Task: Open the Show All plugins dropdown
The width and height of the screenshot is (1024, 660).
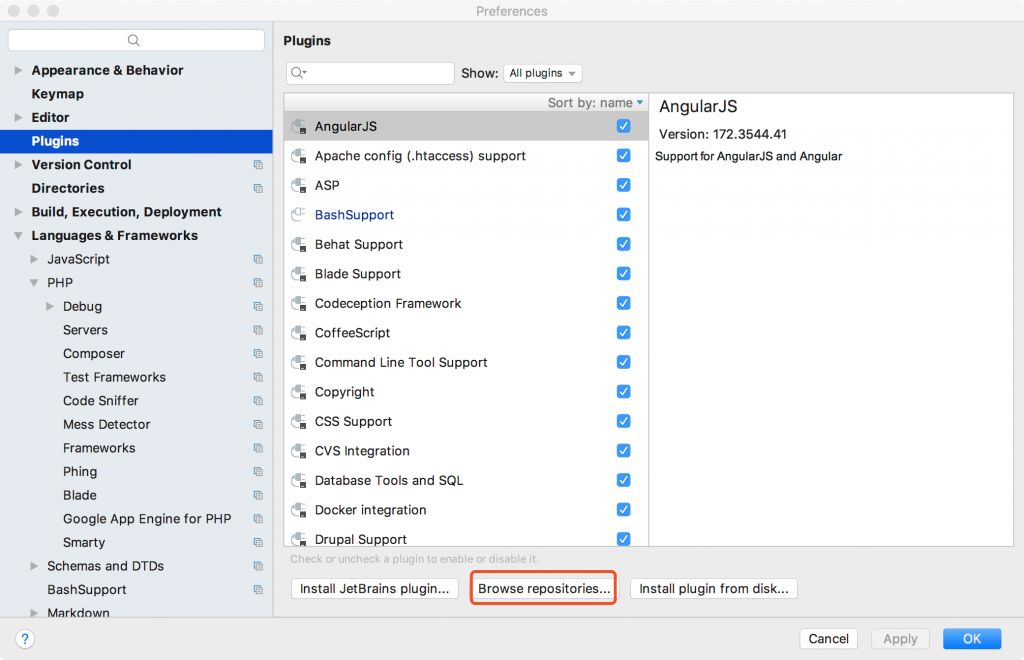Action: click(542, 73)
